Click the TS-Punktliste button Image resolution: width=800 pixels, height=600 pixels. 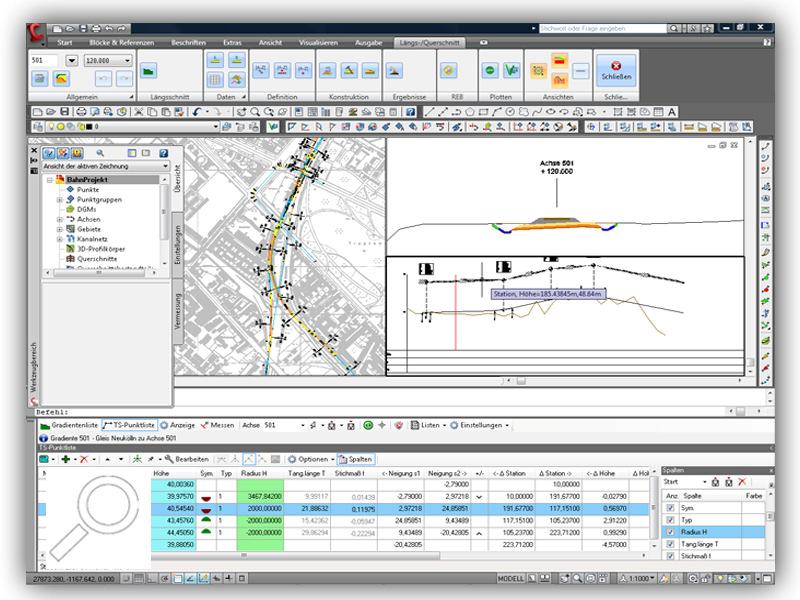[x=129, y=425]
